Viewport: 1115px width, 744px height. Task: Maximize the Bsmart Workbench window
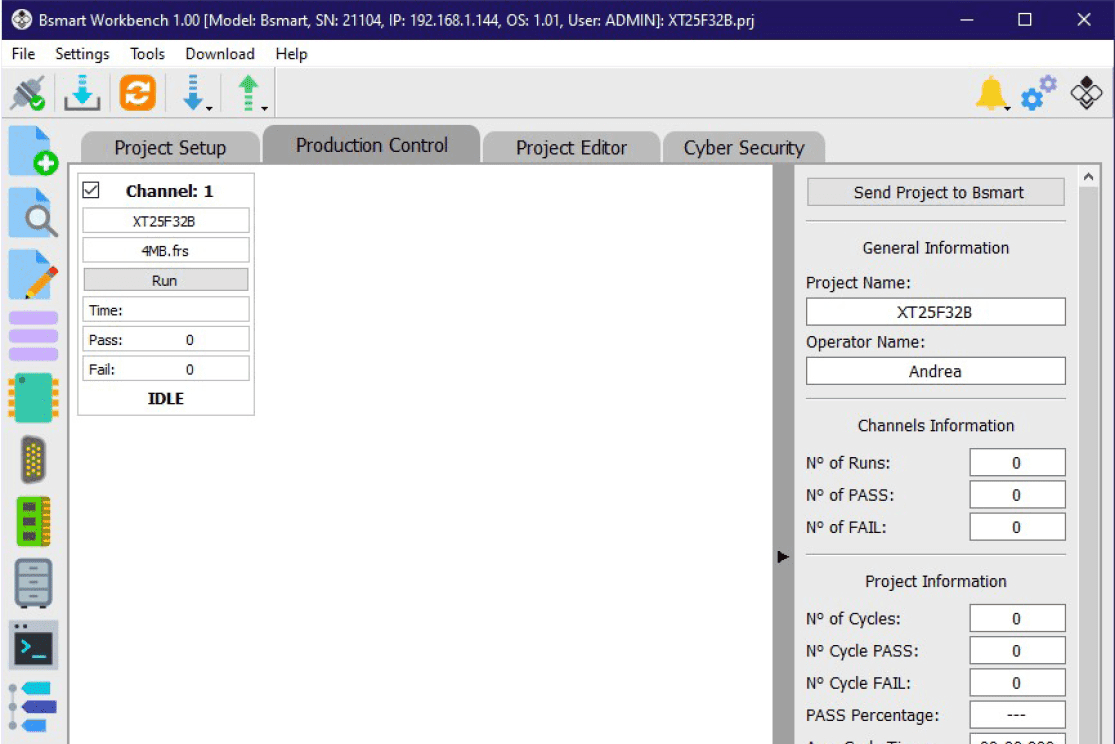pos(1025,19)
